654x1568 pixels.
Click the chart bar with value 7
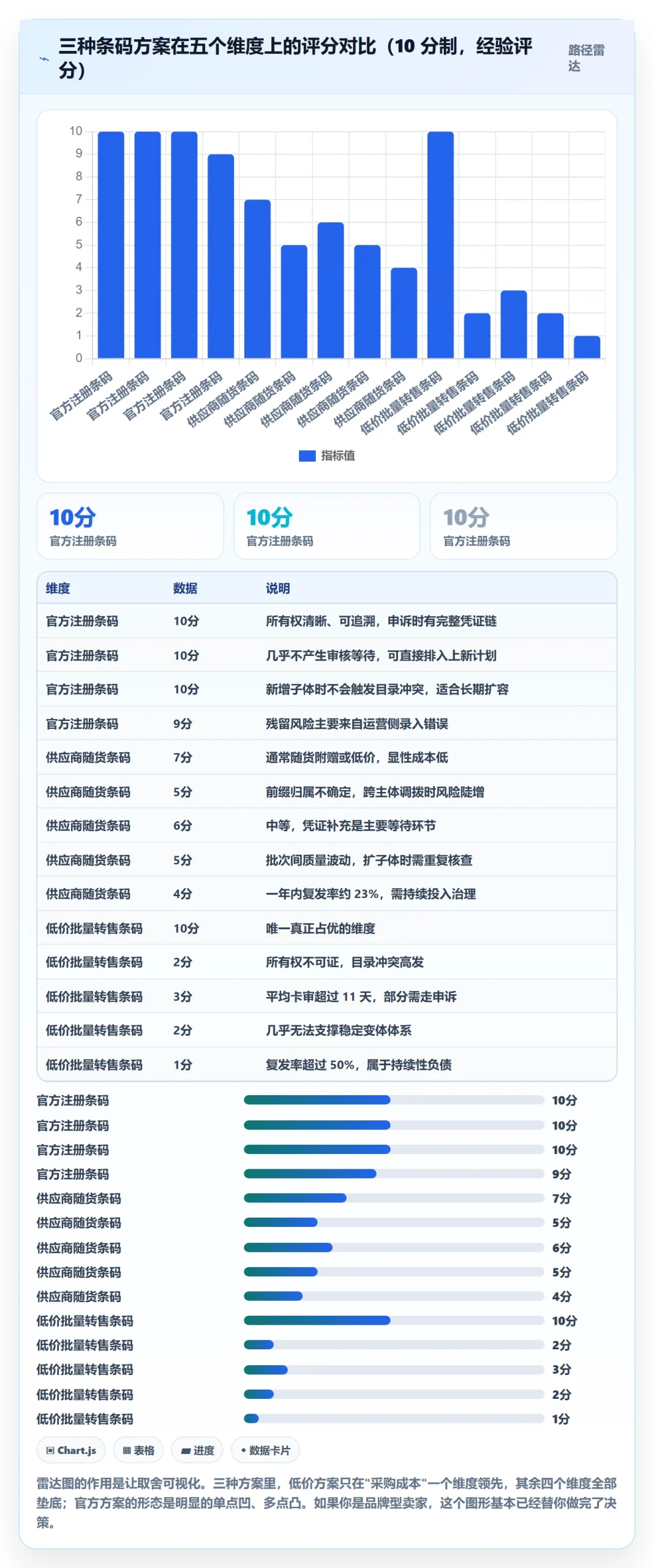point(257,279)
